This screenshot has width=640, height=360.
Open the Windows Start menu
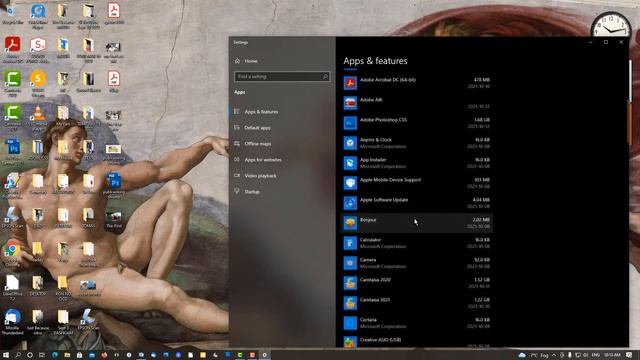coord(6,355)
